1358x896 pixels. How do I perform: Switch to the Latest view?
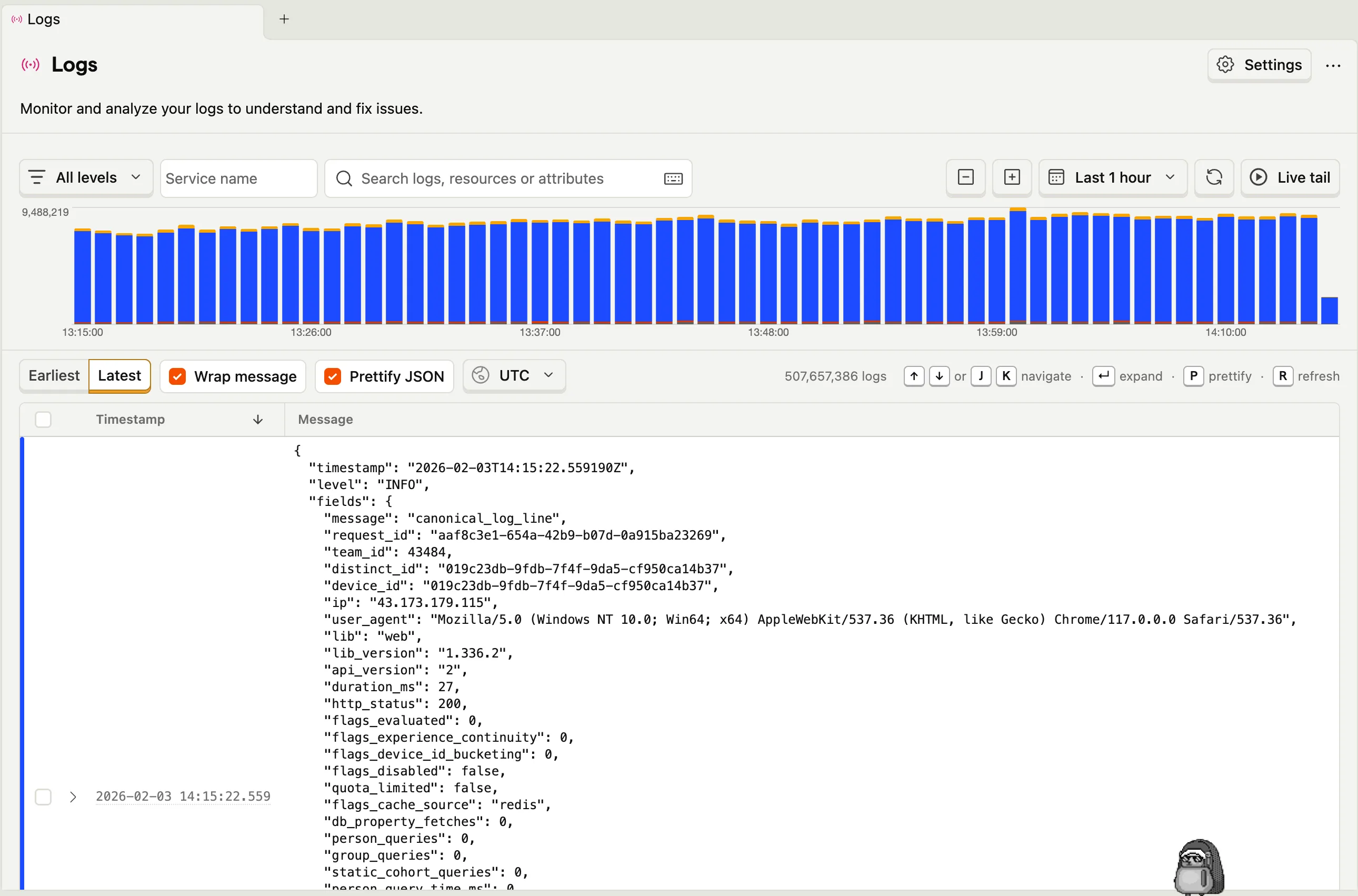tap(119, 375)
